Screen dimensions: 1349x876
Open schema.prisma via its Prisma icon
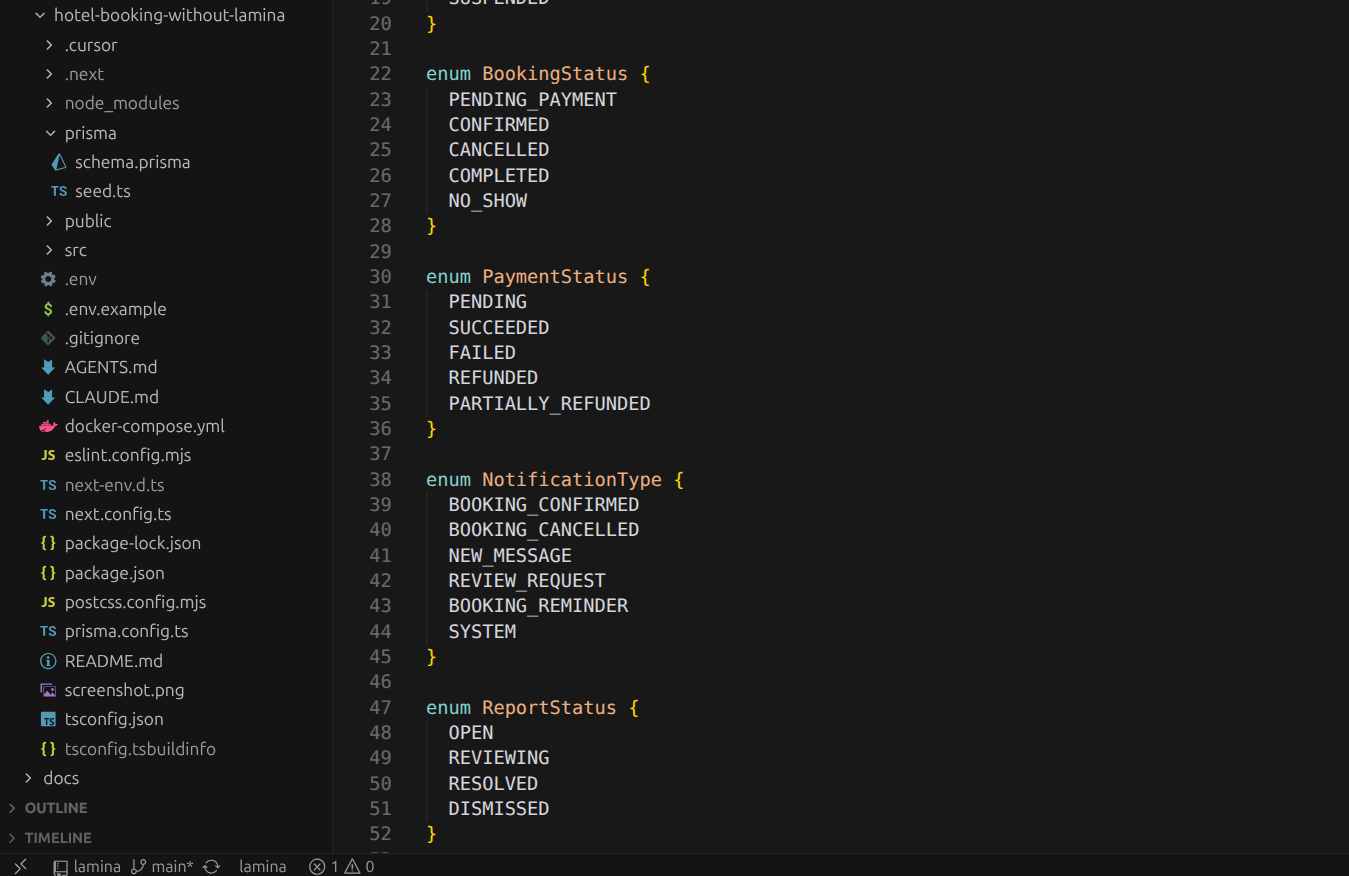[59, 162]
